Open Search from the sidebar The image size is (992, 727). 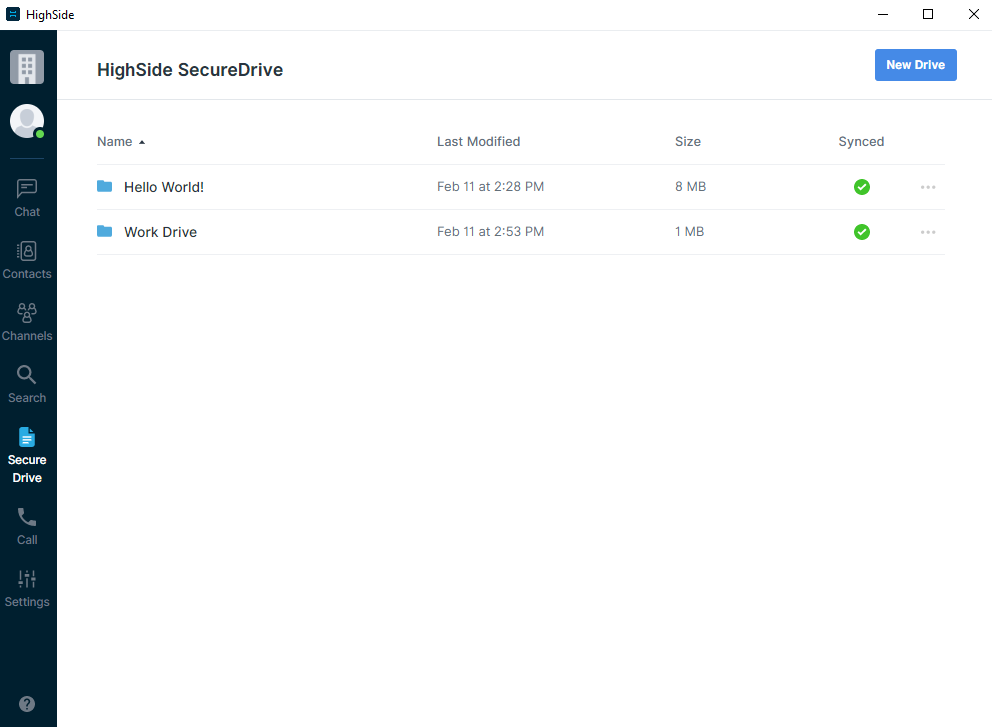(27, 384)
